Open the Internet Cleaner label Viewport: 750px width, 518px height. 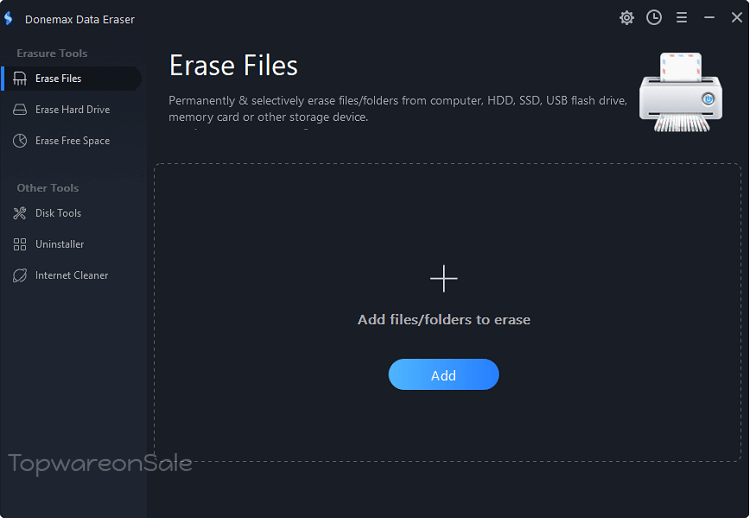pos(72,276)
